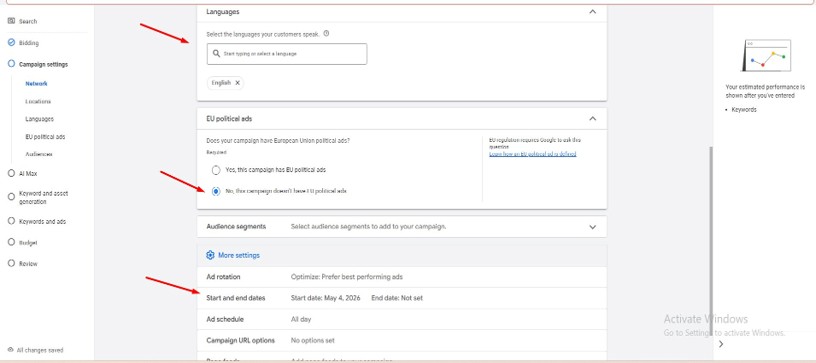The height and width of the screenshot is (363, 816).
Task: Click the All changes saved status icon
Action: 11,350
